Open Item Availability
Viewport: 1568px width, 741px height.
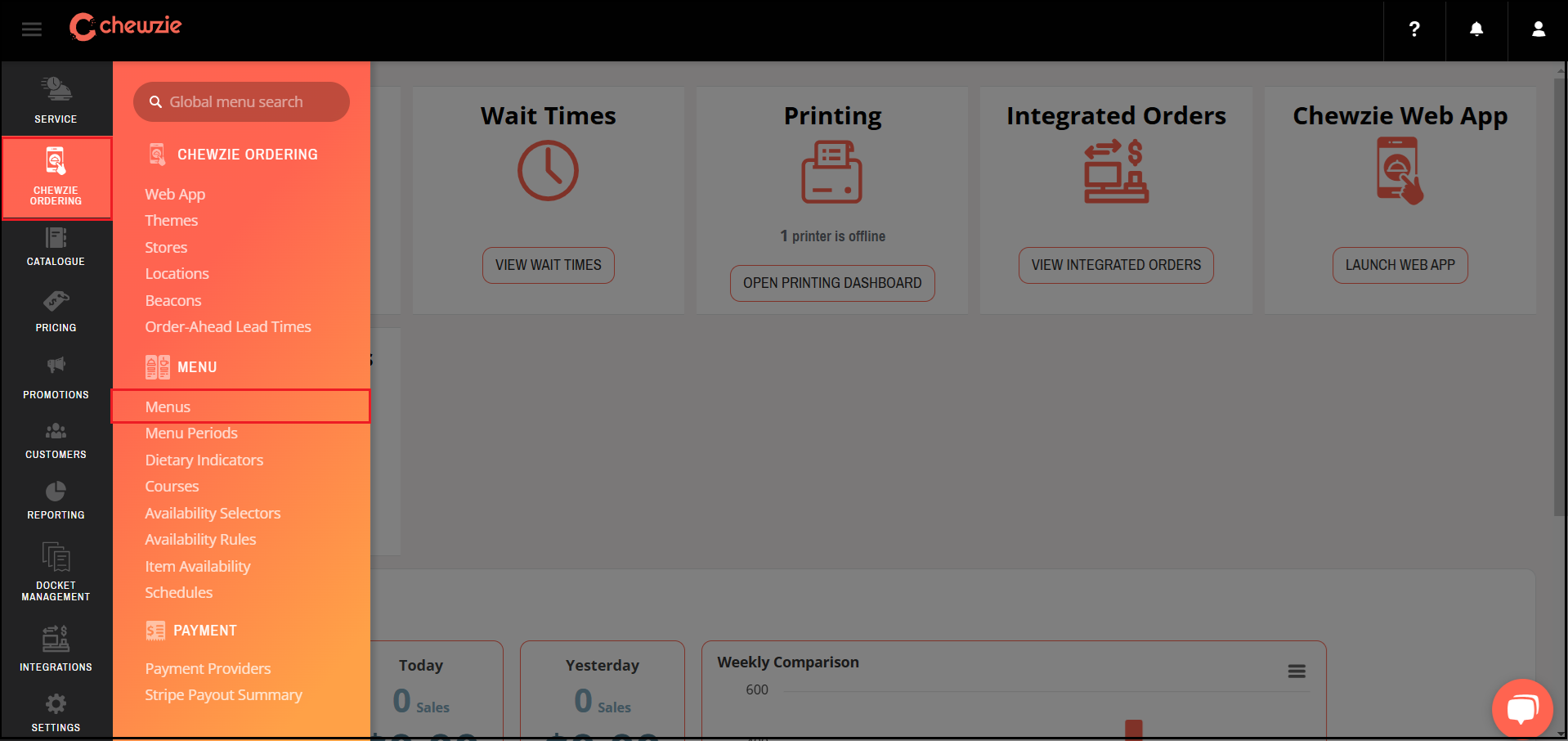(x=197, y=567)
